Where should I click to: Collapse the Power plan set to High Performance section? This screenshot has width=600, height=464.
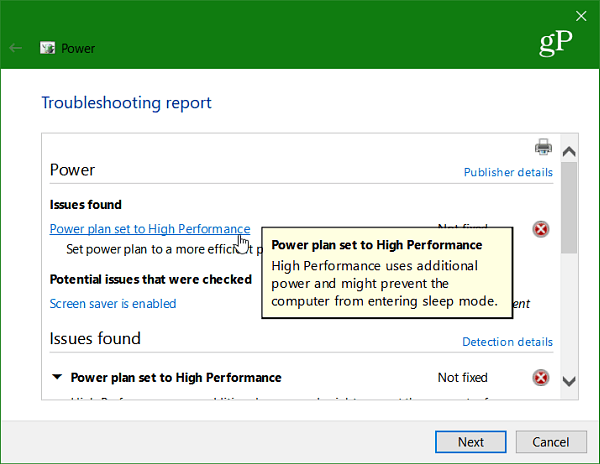pyautogui.click(x=57, y=377)
